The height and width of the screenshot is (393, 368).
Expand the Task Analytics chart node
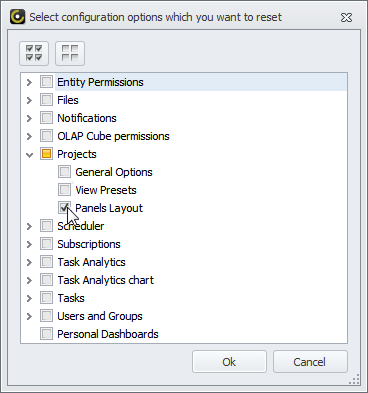coord(29,280)
